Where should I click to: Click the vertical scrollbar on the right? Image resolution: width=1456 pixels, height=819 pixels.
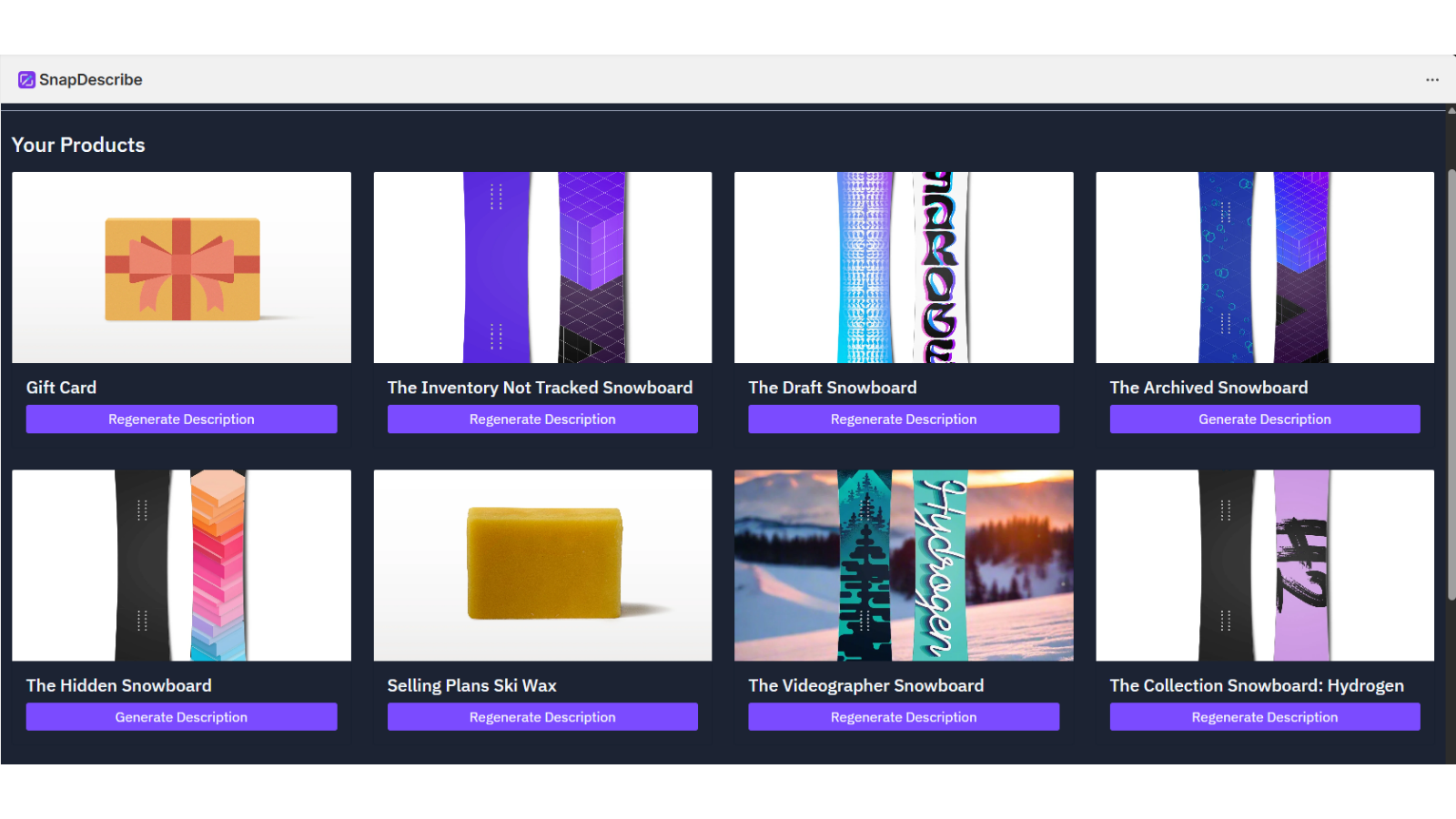click(1451, 382)
